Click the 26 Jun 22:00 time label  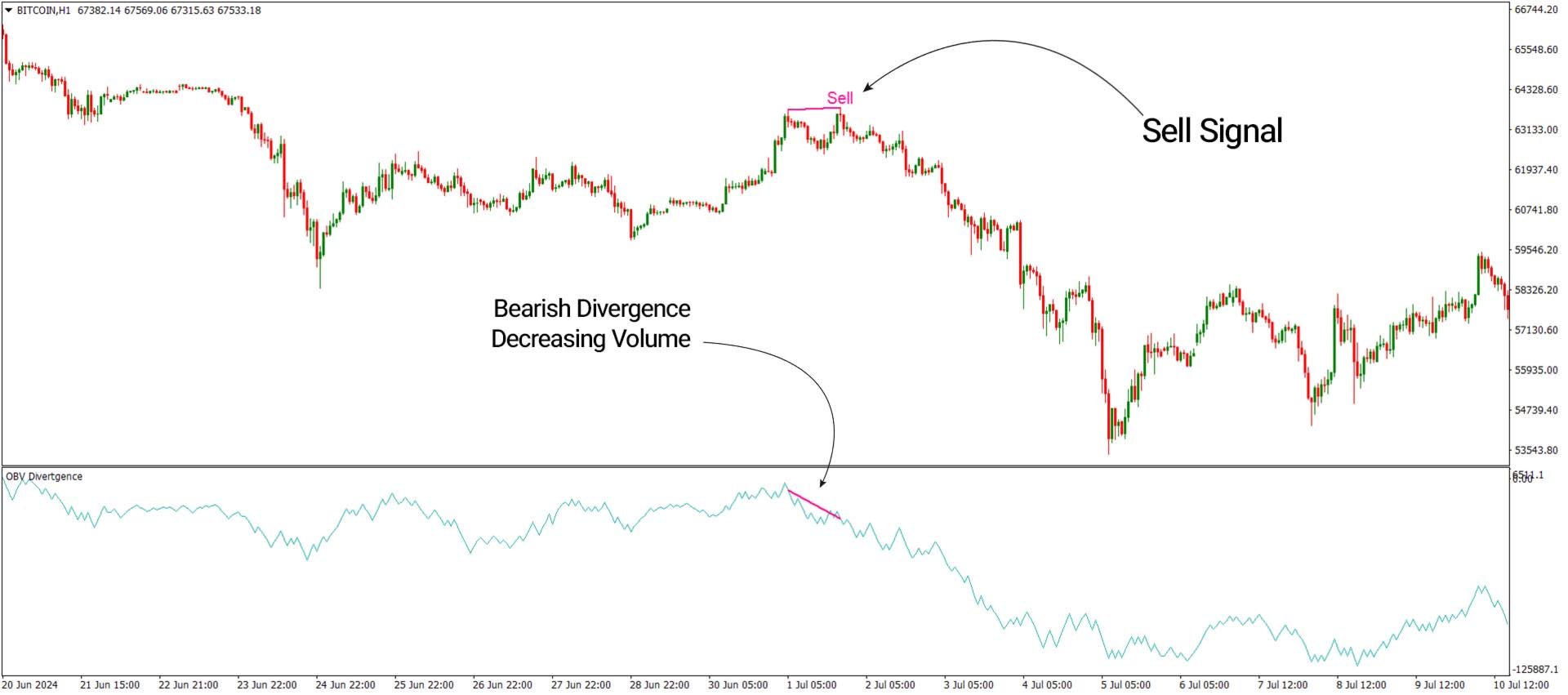point(502,685)
